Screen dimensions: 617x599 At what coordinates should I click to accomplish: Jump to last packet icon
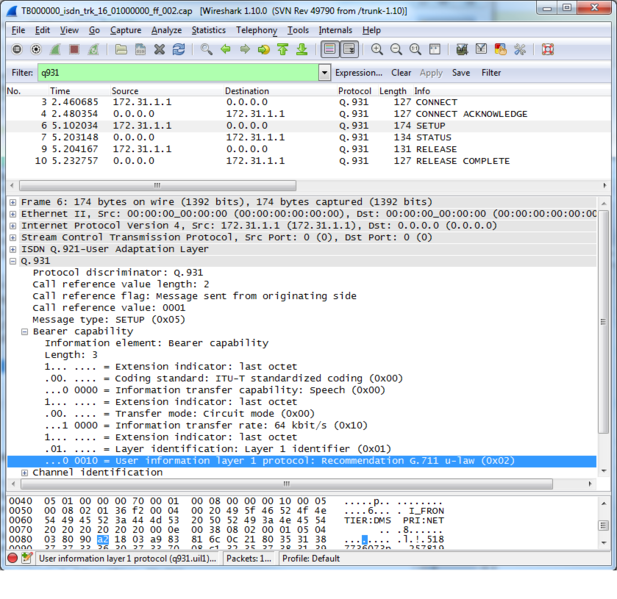click(x=302, y=50)
